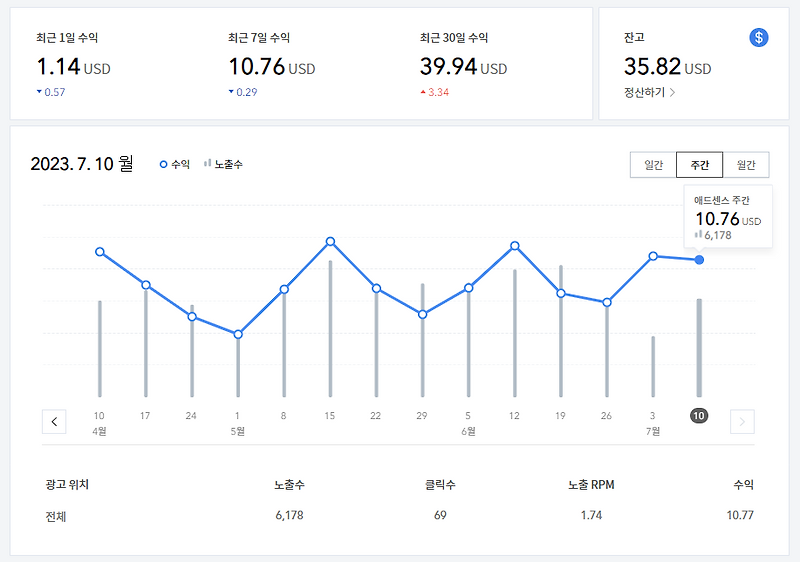The image size is (800, 562).
Task: Click the 전체 row in ad position table
Action: tap(399, 516)
